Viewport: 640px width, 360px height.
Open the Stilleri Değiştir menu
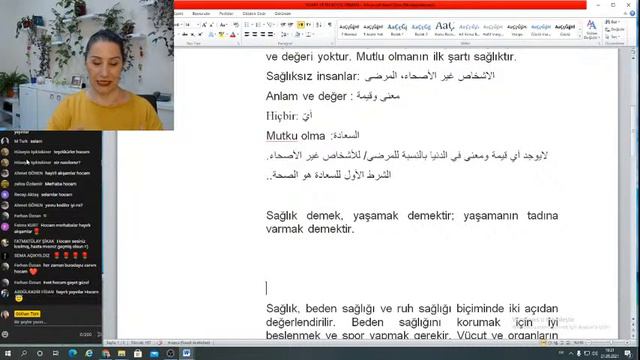(x=591, y=30)
